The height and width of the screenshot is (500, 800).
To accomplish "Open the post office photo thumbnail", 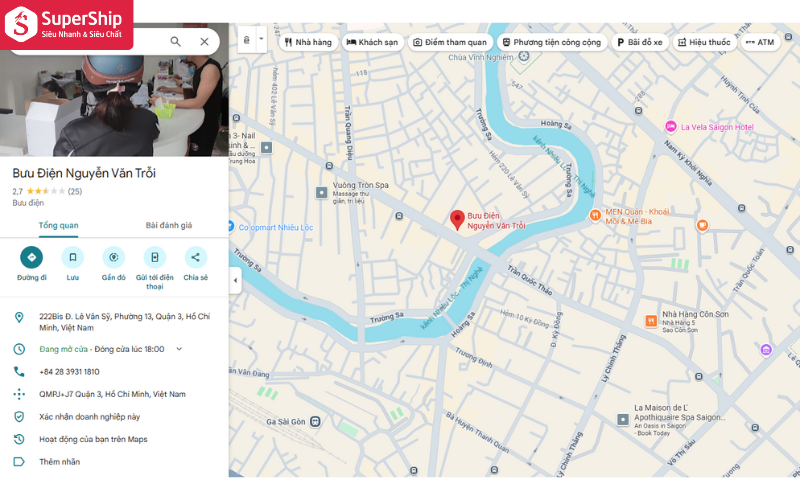I will tap(114, 105).
